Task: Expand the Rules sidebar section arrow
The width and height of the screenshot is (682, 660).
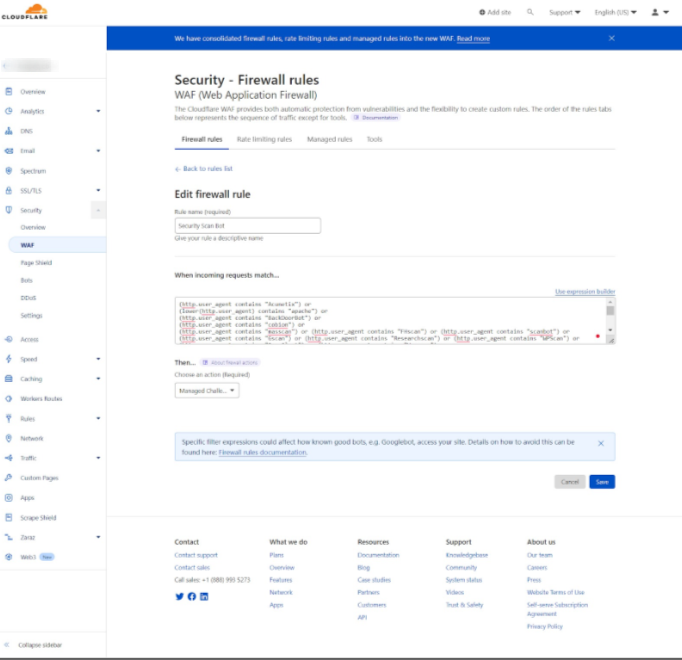Action: point(98,418)
